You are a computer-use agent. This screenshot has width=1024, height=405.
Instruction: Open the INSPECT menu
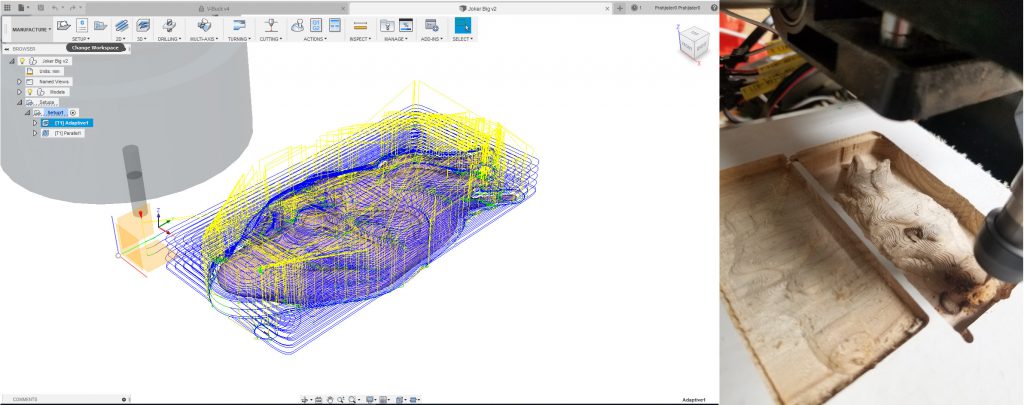coord(360,39)
